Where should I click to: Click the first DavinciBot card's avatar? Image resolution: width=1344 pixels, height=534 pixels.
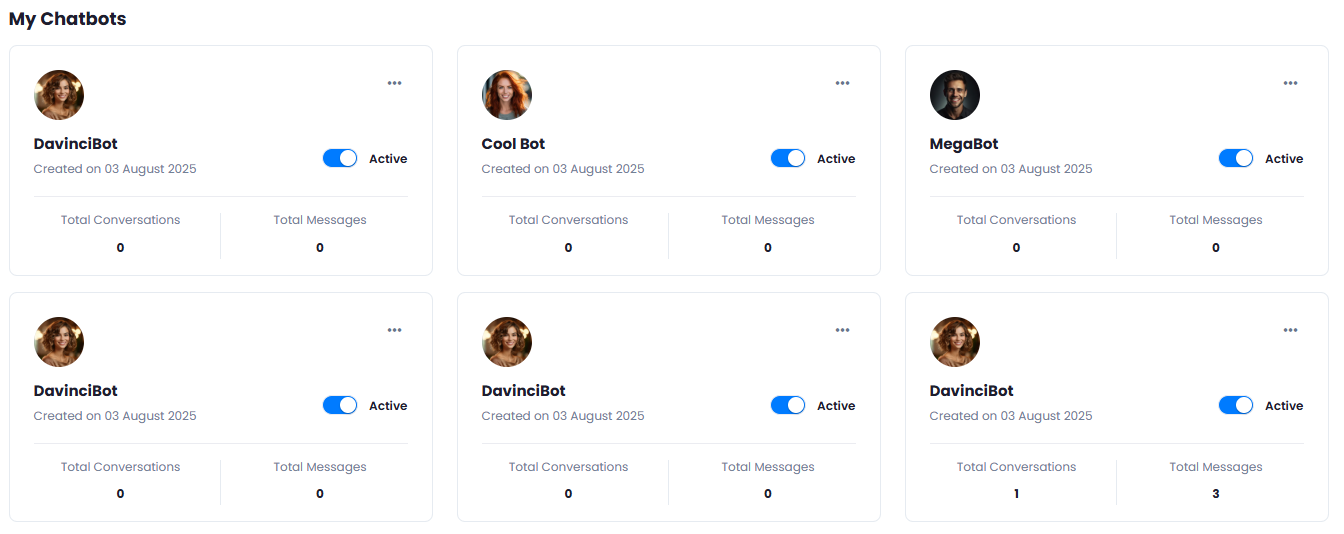[x=59, y=95]
